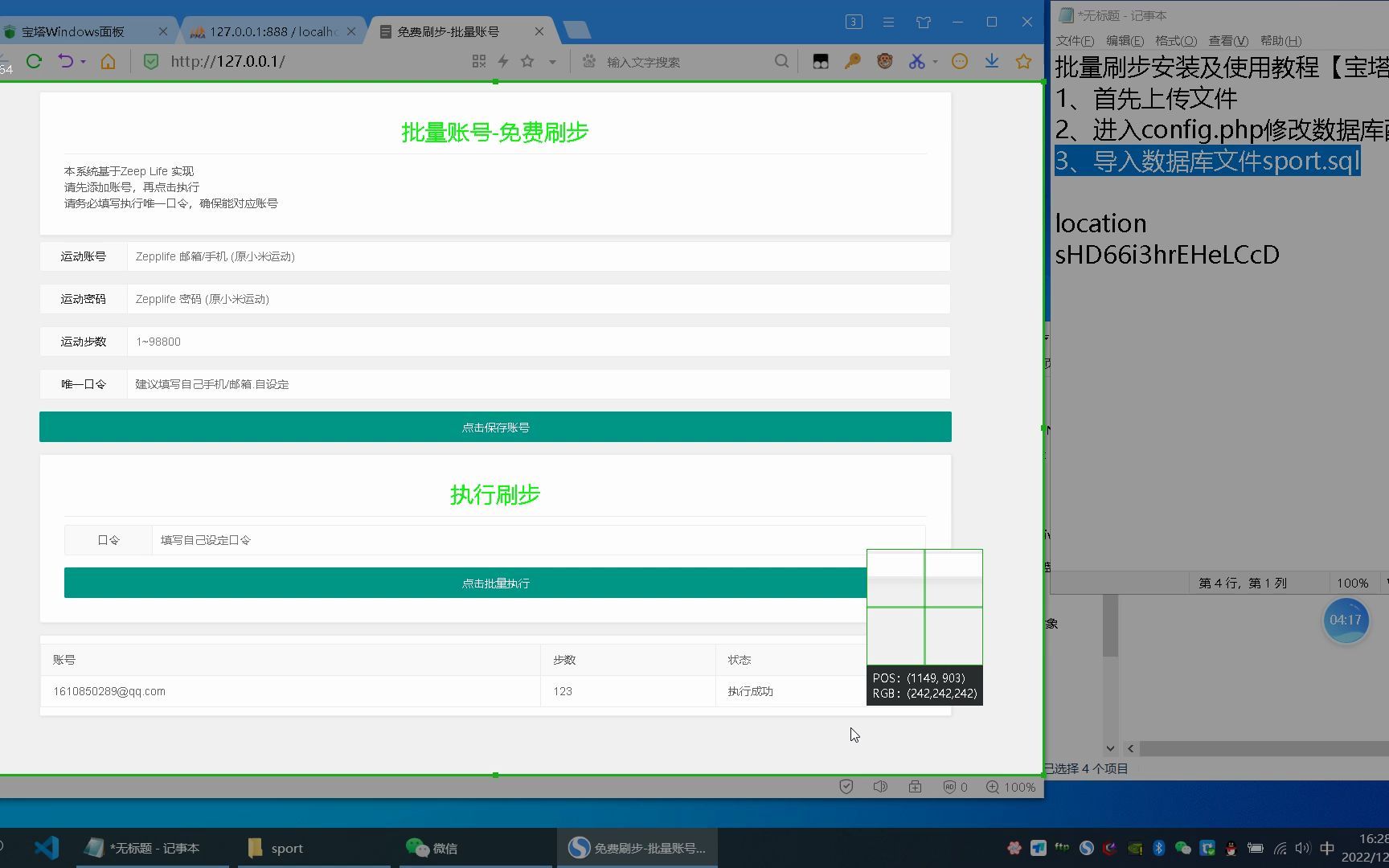
Task: Open the browser hamburger menu
Action: click(888, 22)
